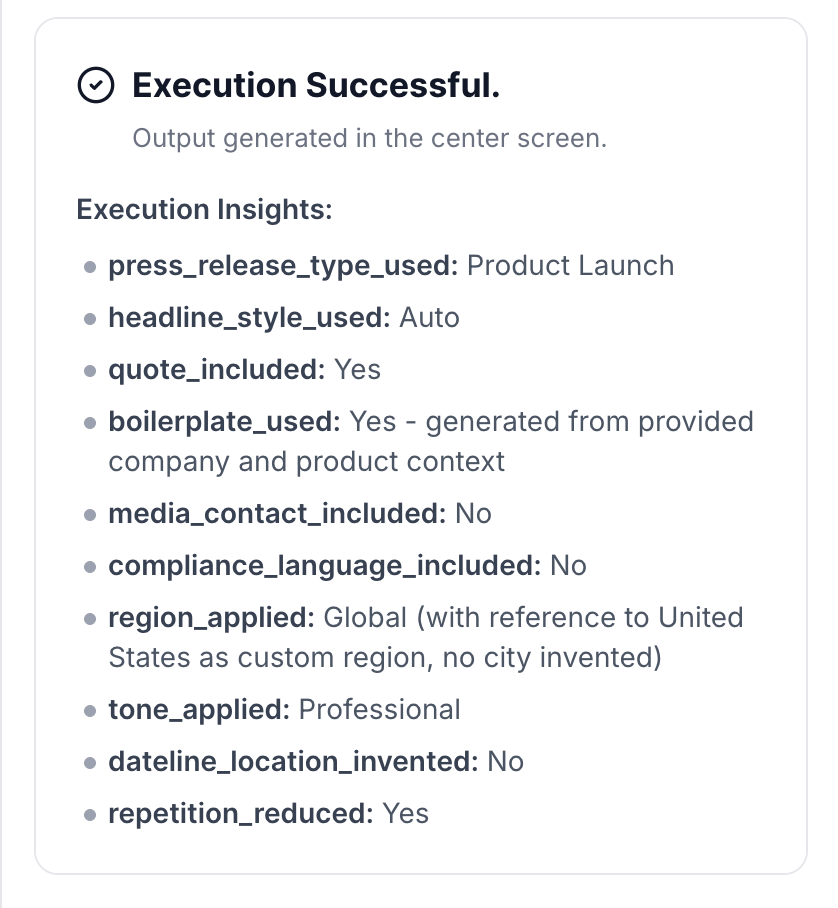The height and width of the screenshot is (908, 838).
Task: Click the dateline_location_invented label
Action: [293, 762]
